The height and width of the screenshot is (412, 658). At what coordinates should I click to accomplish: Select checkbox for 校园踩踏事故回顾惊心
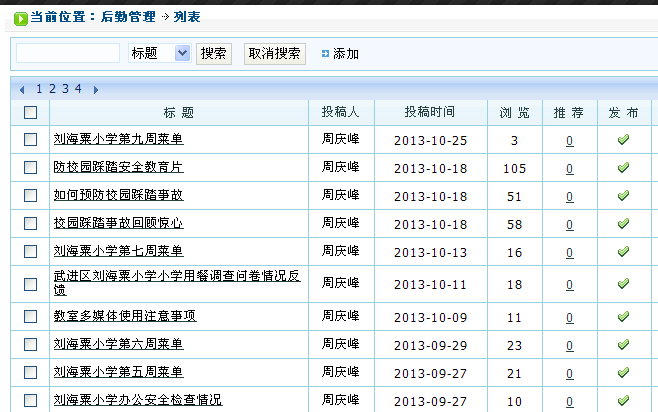(30, 224)
